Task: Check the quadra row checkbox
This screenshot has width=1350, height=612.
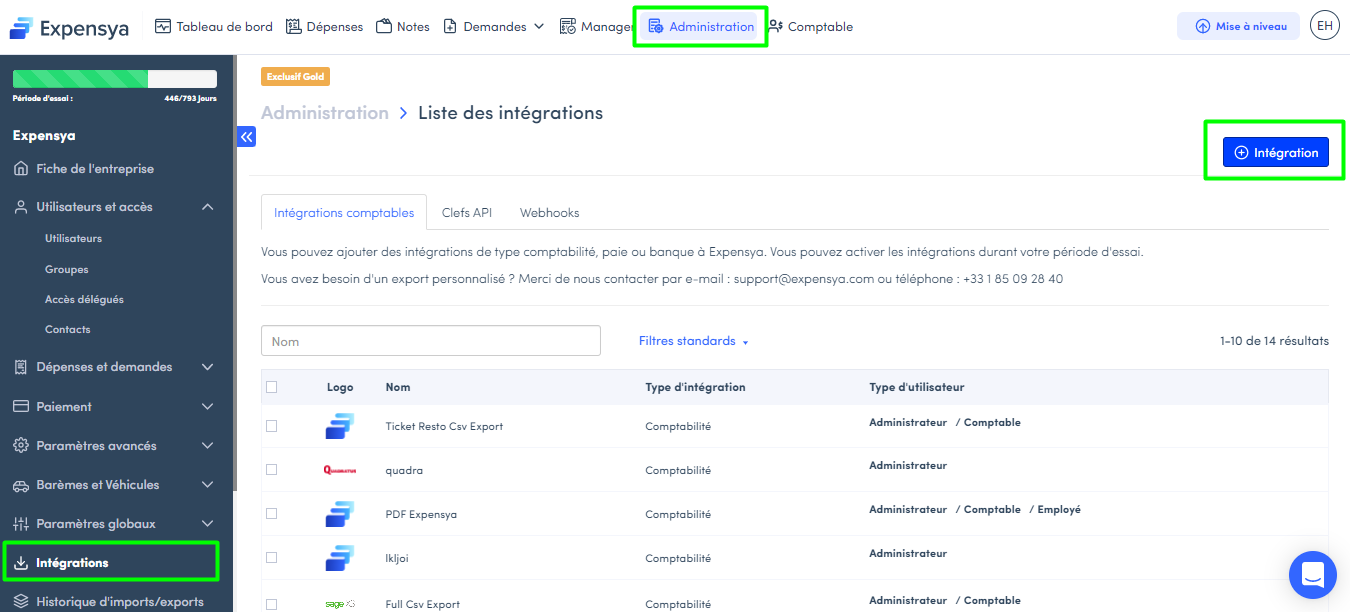Action: [271, 470]
